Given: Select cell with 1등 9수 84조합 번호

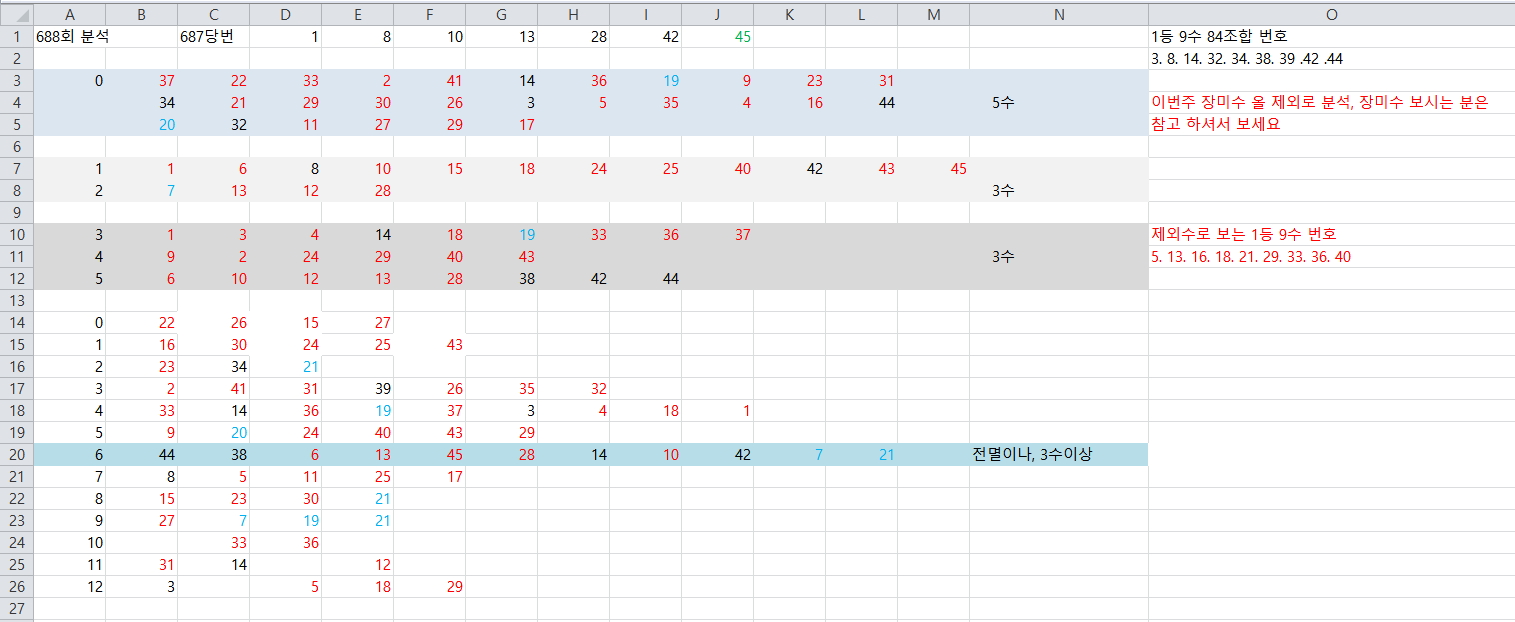Looking at the screenshot, I should pos(1212,37).
